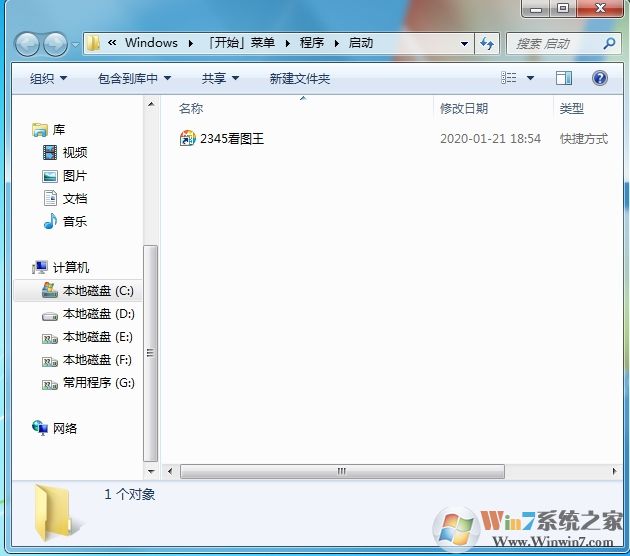Click the 常用程序 (G:) drive icon
The width and height of the screenshot is (630, 556).
tap(50, 385)
